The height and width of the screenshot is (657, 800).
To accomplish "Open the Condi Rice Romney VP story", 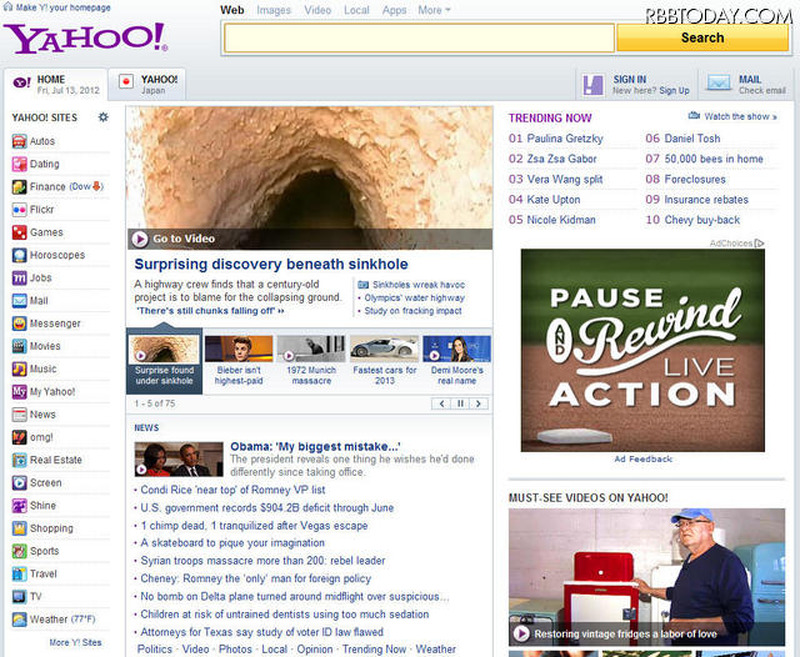I will click(x=232, y=490).
